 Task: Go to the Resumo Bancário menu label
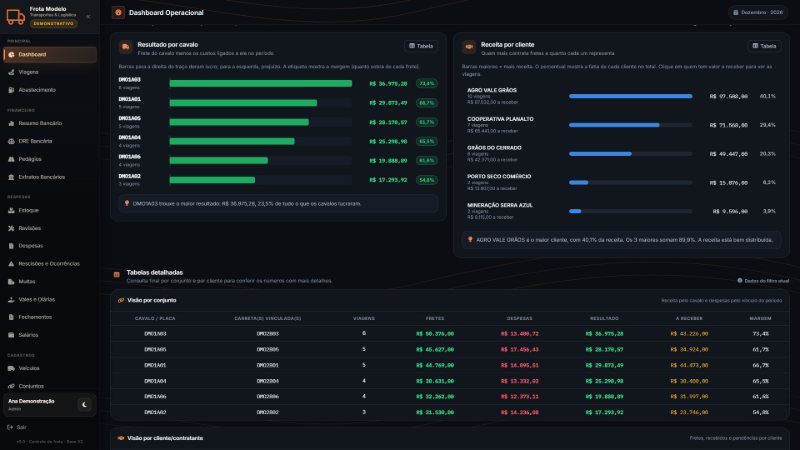pyautogui.click(x=40, y=123)
